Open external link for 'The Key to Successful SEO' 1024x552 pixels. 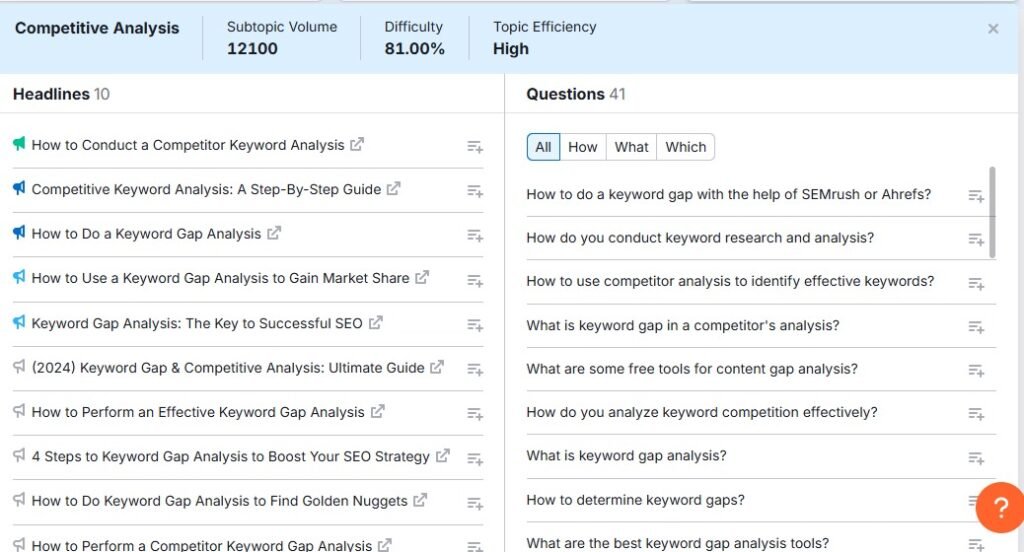[376, 322]
